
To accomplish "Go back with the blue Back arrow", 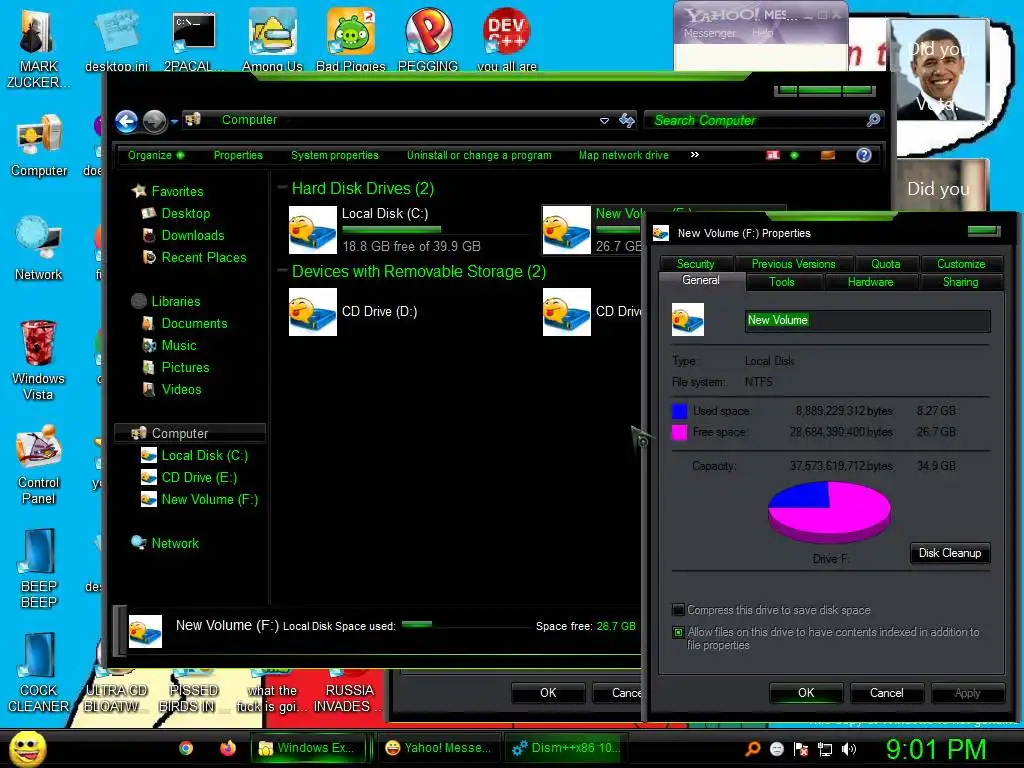I will tap(127, 121).
